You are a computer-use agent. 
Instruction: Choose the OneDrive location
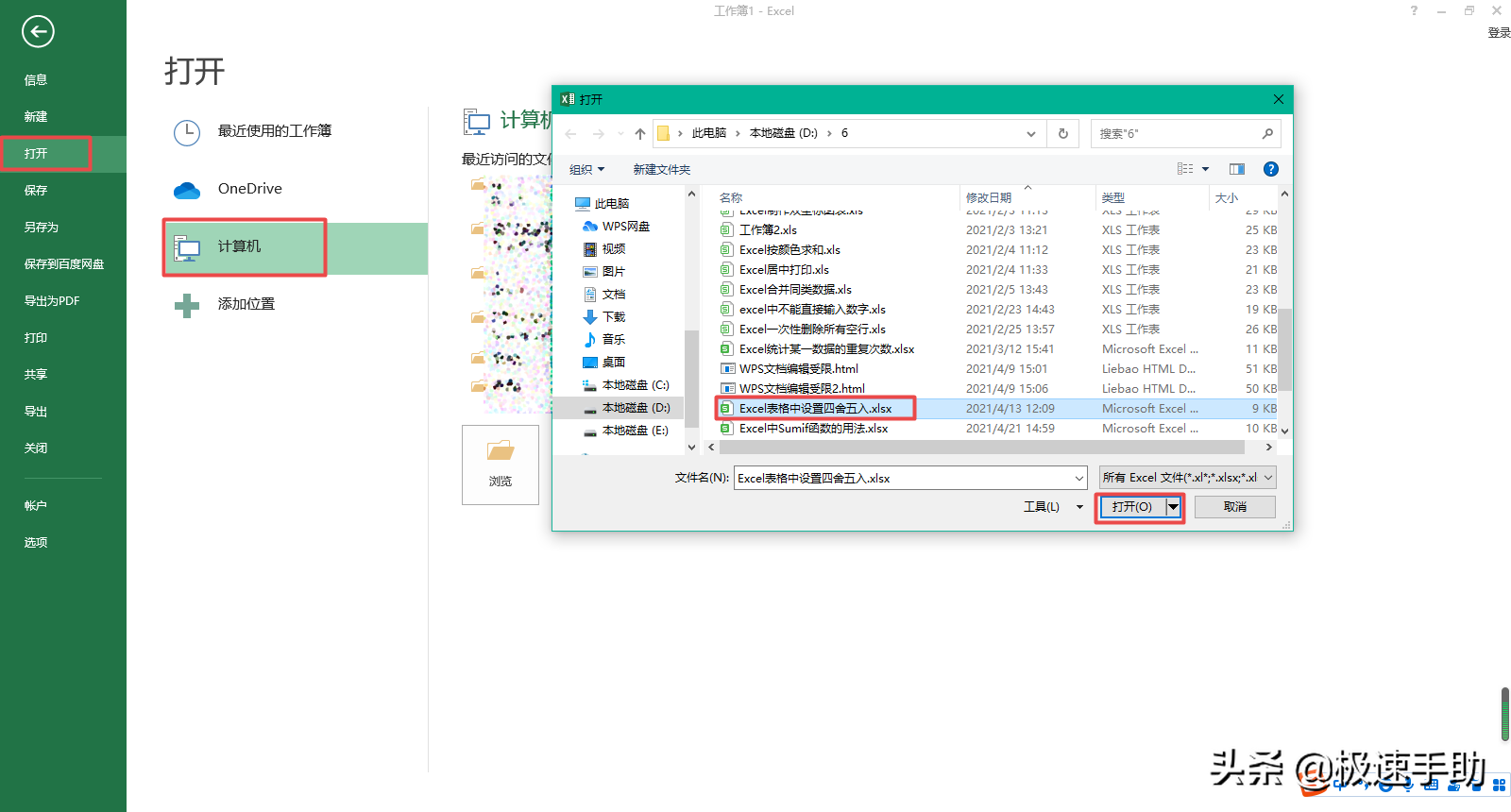coord(249,189)
